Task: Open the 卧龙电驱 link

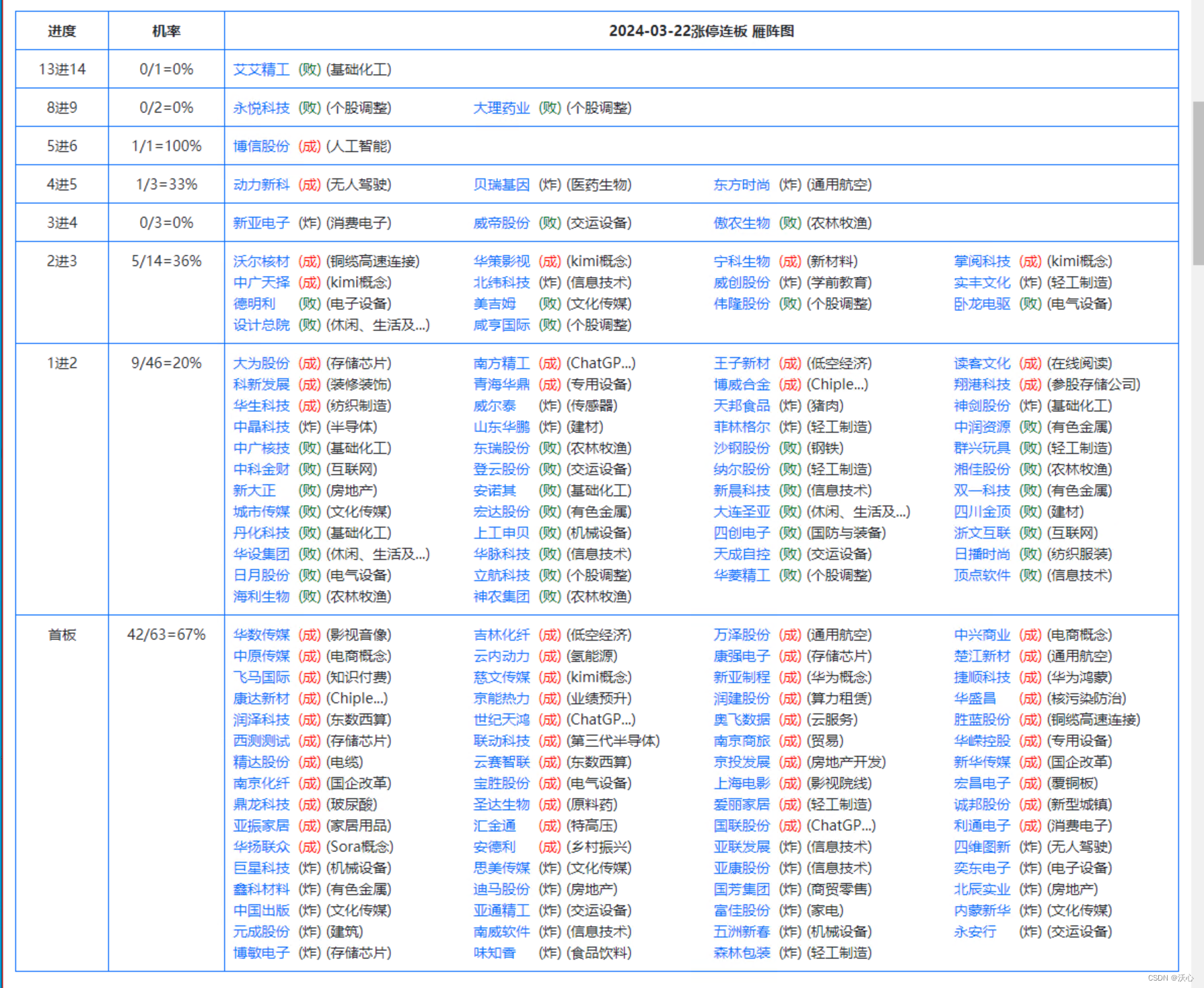Action: (x=982, y=304)
